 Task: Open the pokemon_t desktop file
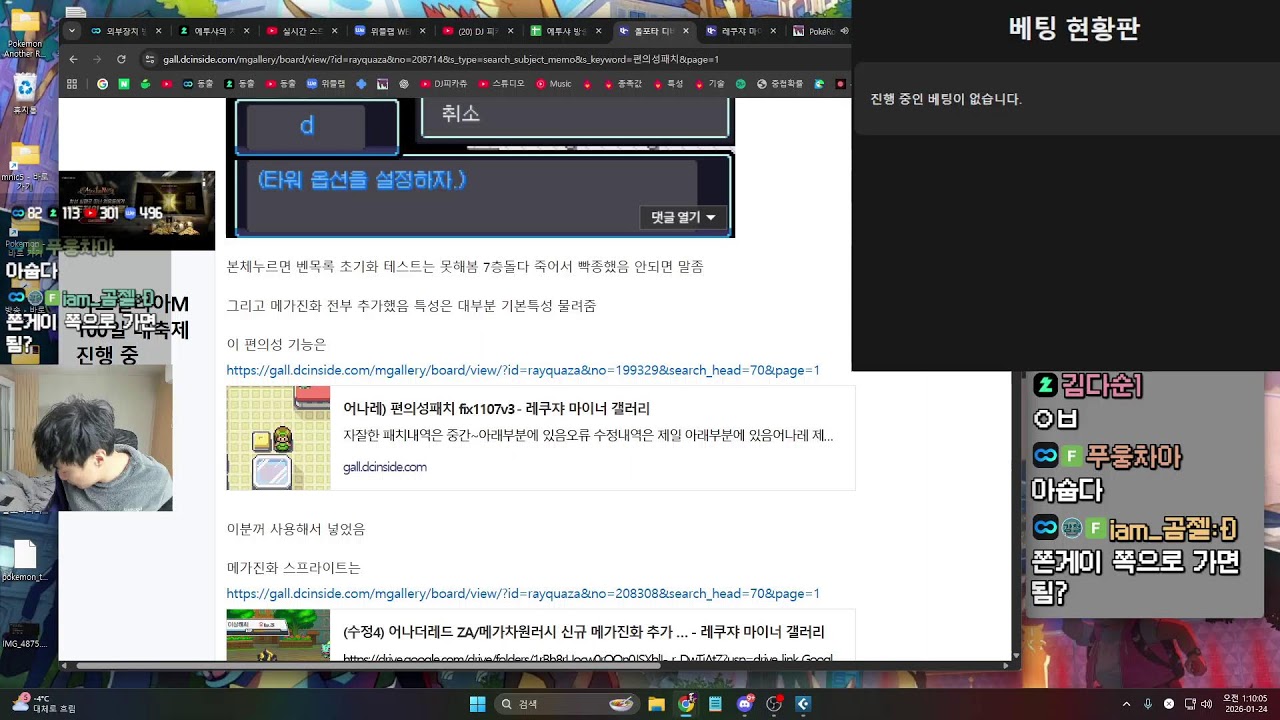[x=24, y=560]
